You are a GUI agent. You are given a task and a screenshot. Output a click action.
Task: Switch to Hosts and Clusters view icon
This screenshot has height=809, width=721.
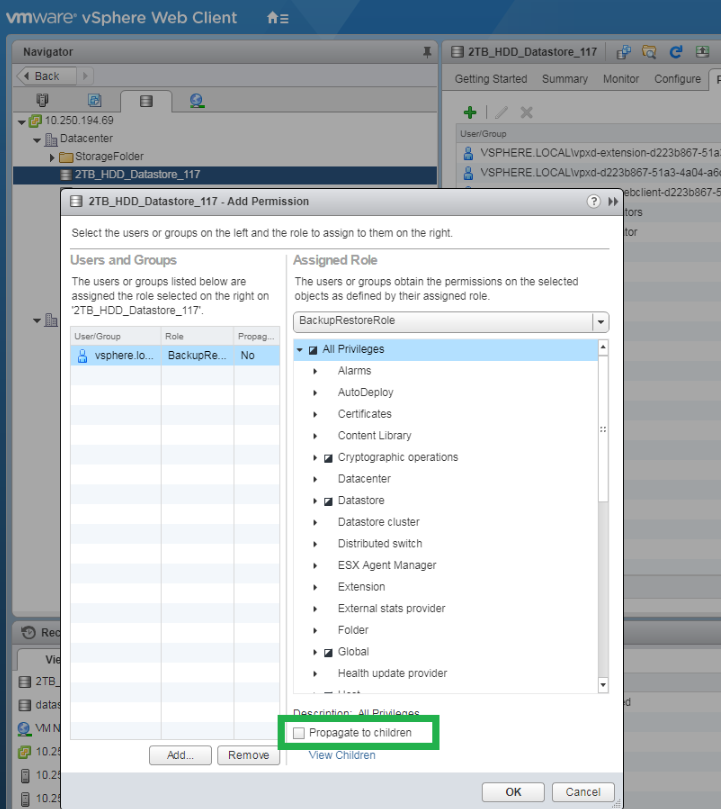[42, 100]
